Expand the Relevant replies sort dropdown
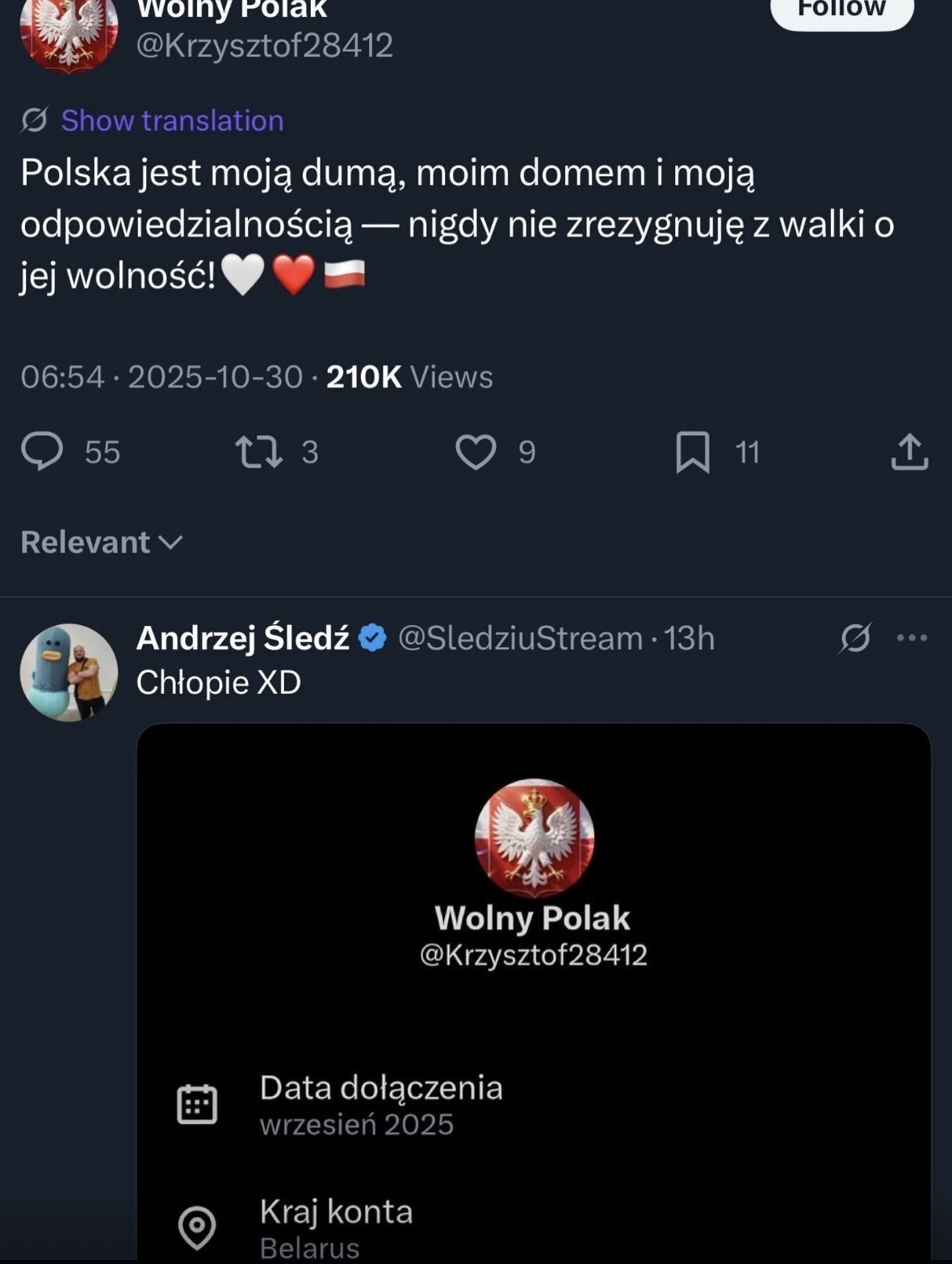This screenshot has height=1264, width=952. (102, 542)
